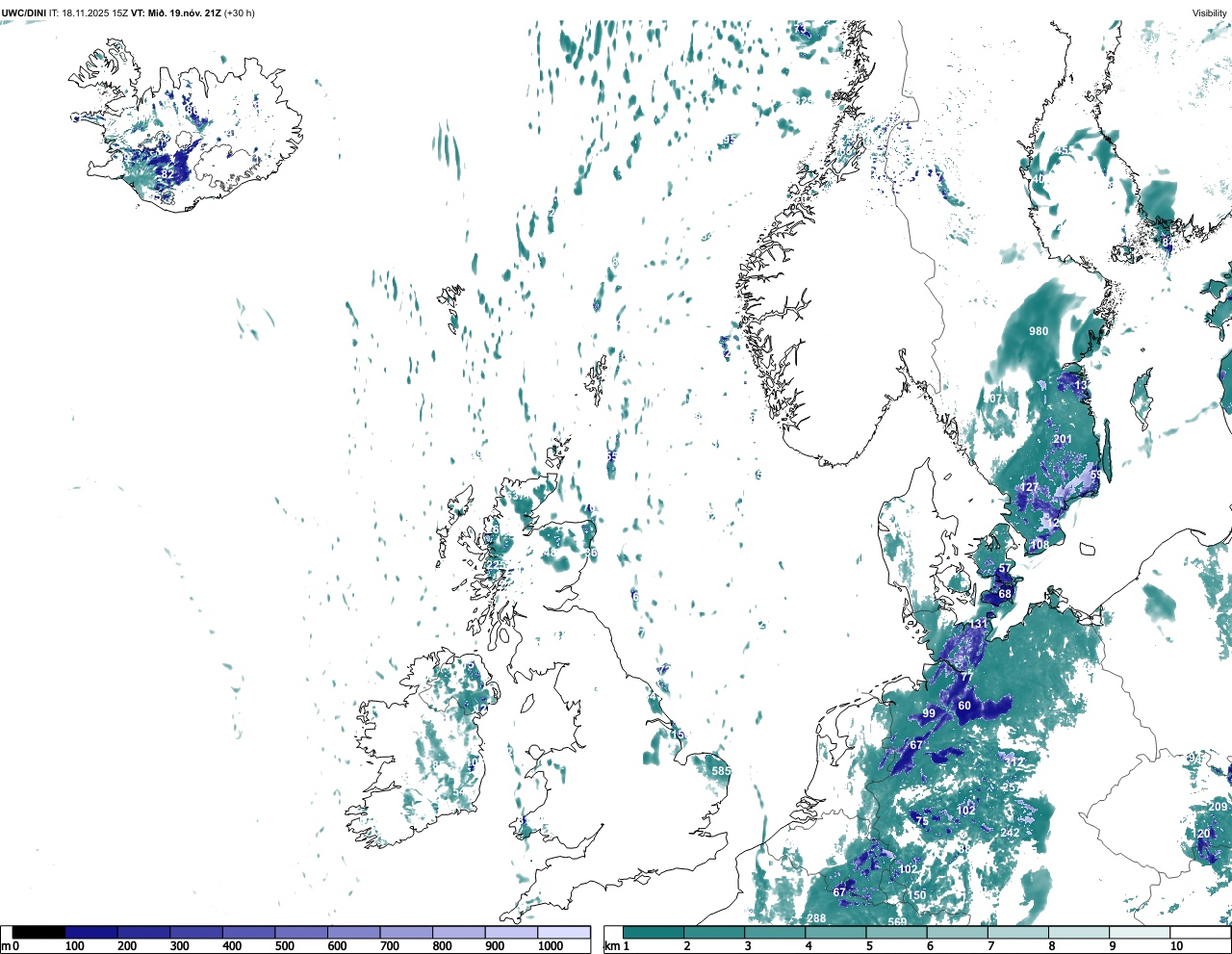Click the 6–7 km legend color swatch
Screen dimensions: 1232x954
[959, 932]
